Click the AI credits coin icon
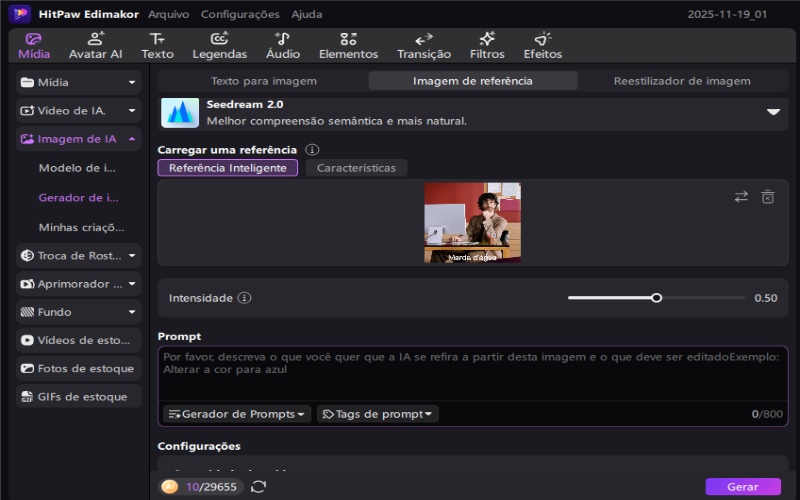This screenshot has height=500, width=800. [x=169, y=486]
